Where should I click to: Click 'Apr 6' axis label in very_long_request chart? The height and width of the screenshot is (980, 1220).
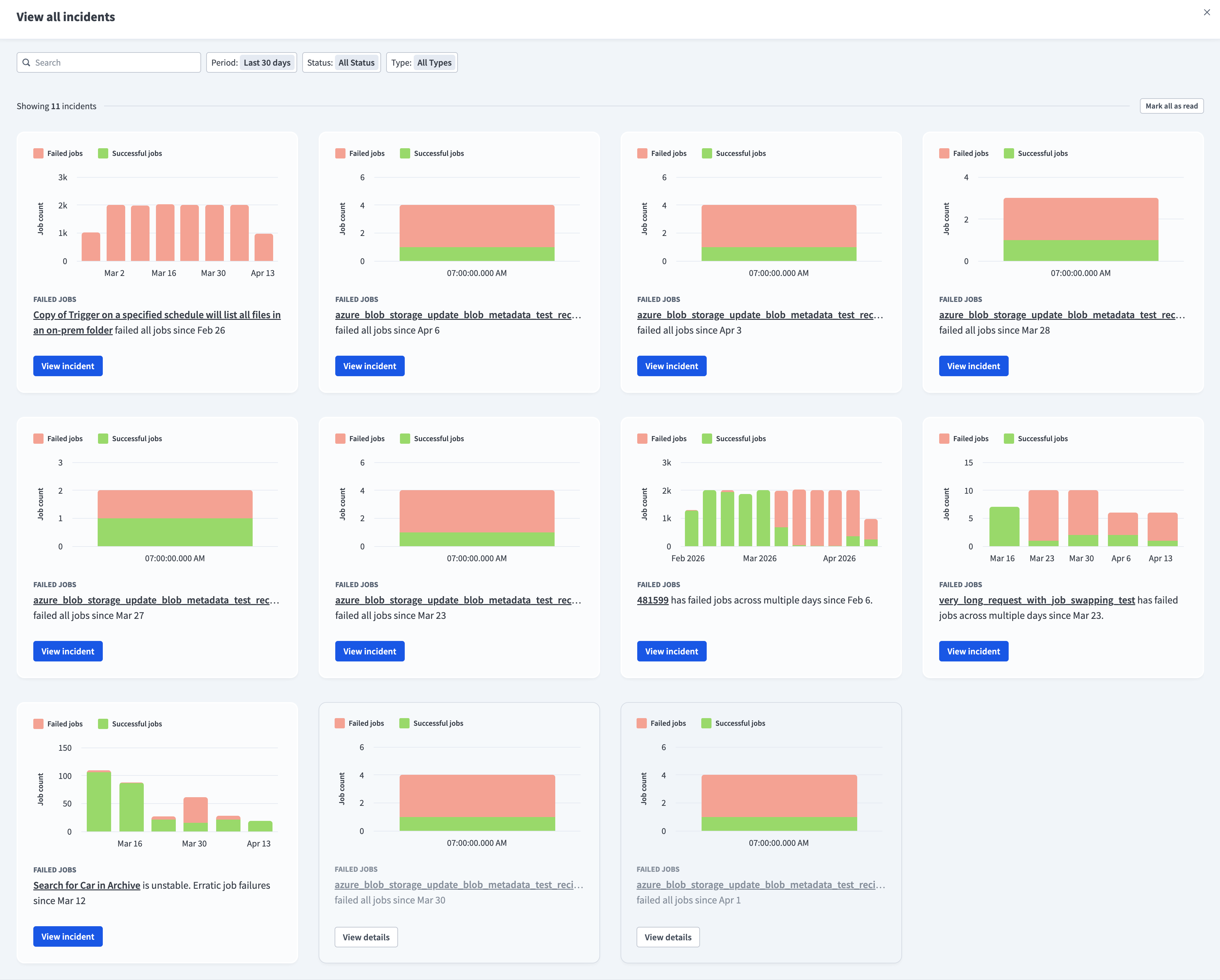pyautogui.click(x=1121, y=558)
